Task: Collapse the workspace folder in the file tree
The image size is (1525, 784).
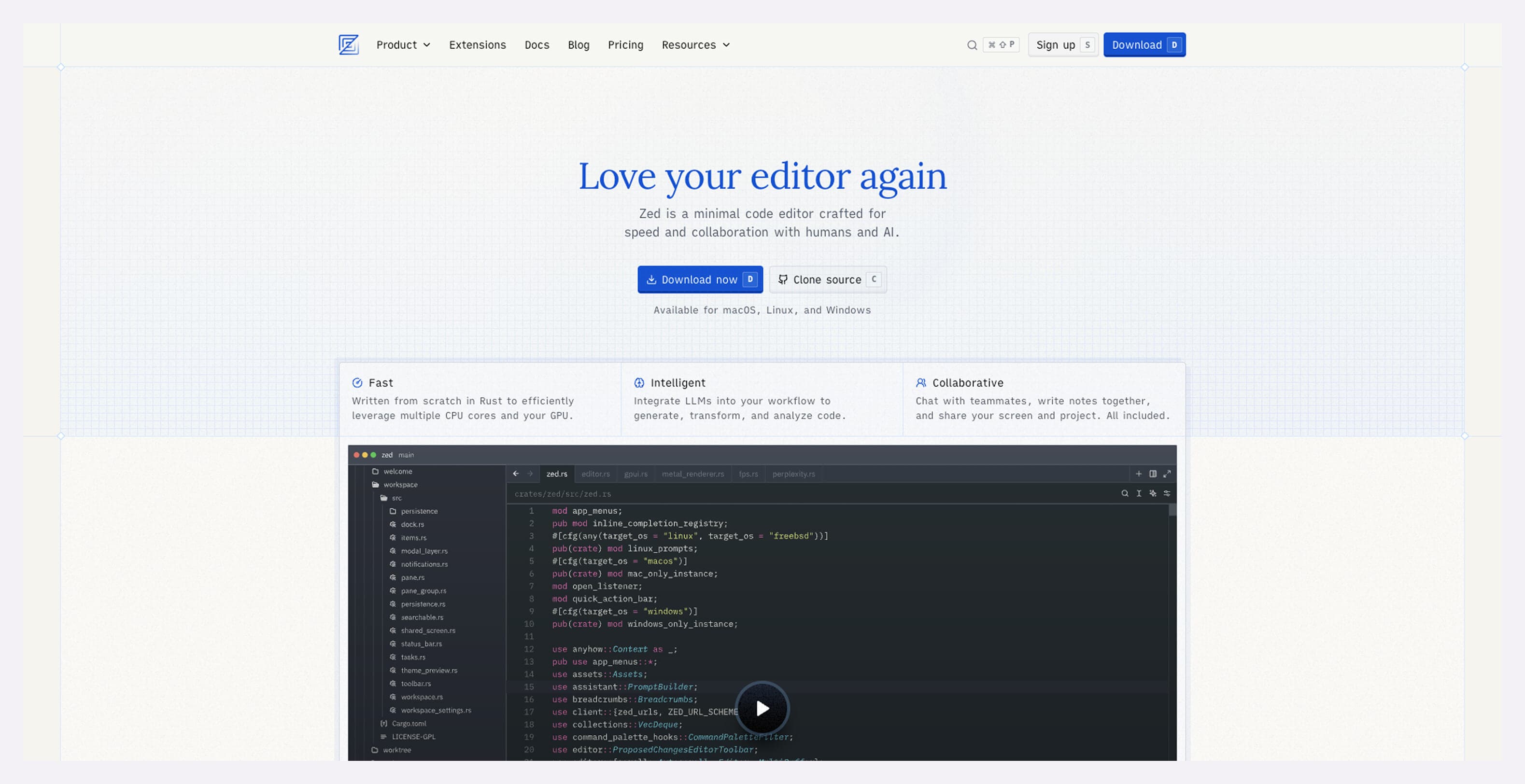Action: (394, 485)
